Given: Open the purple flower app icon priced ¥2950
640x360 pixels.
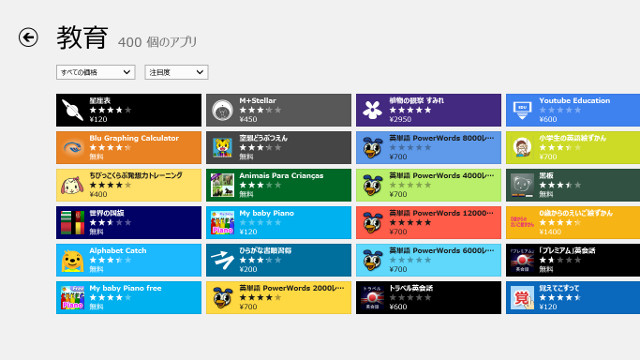Looking at the screenshot, I should [x=372, y=110].
